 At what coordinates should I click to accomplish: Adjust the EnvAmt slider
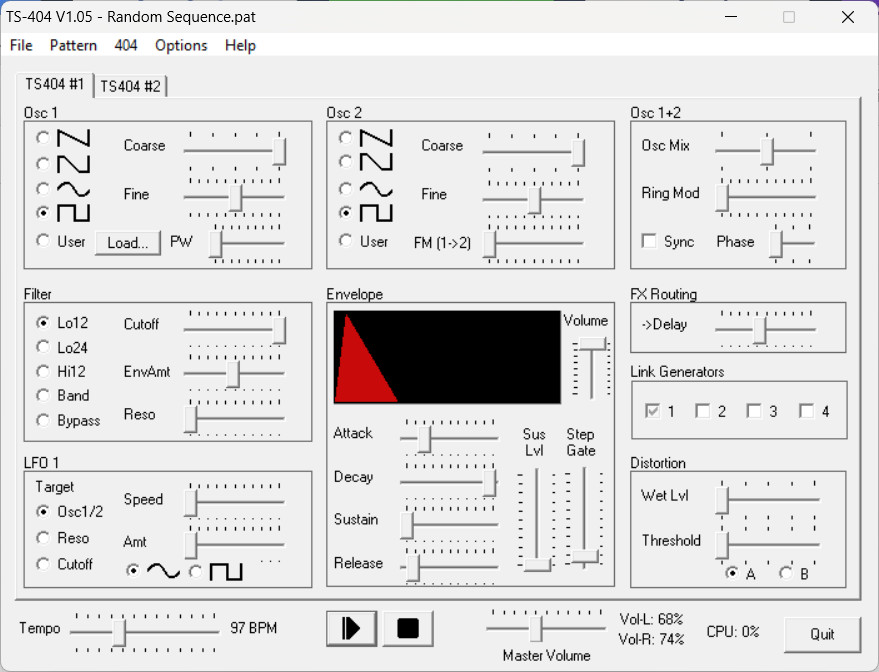(x=235, y=373)
